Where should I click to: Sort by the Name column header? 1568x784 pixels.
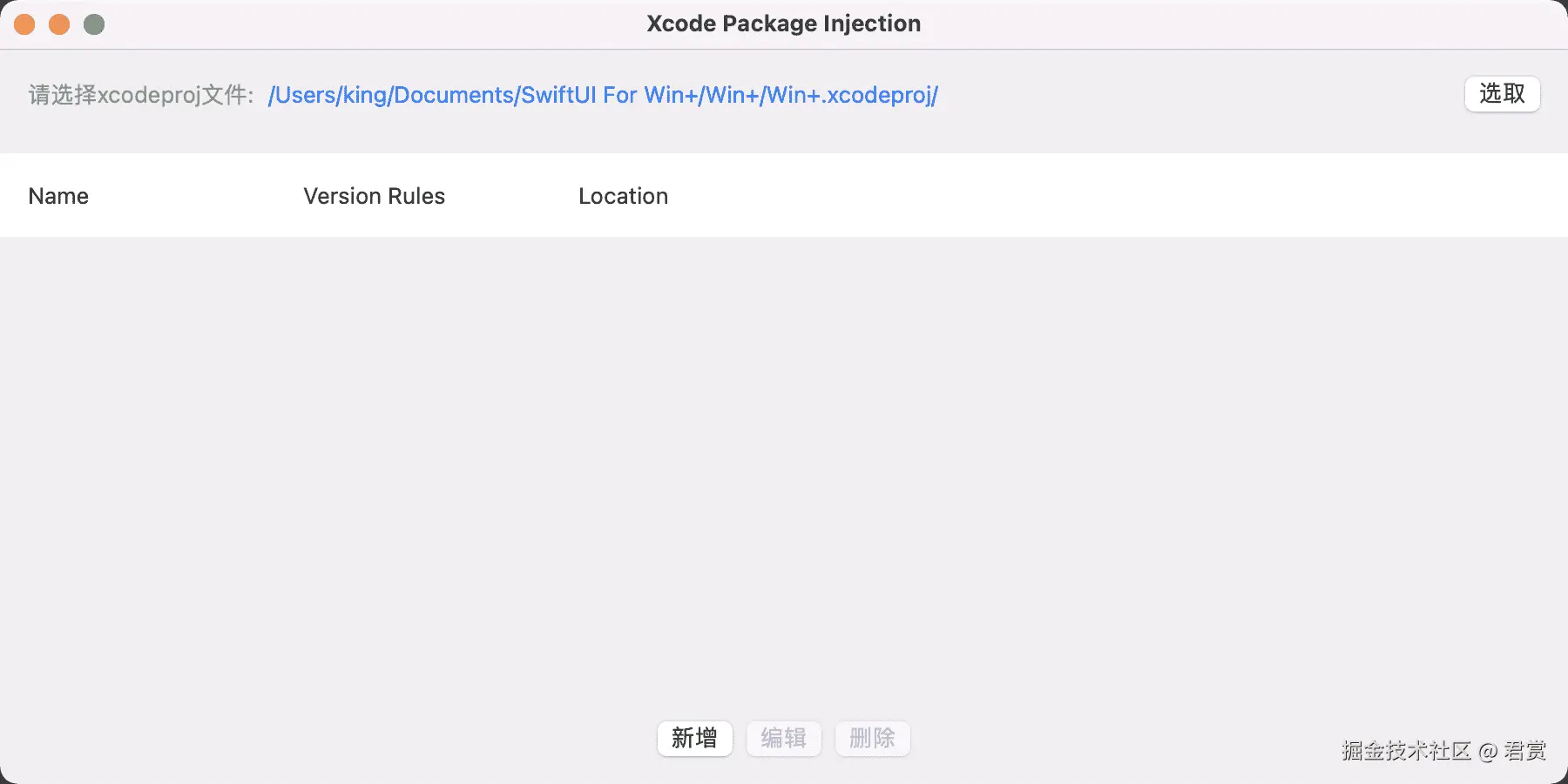(x=58, y=196)
